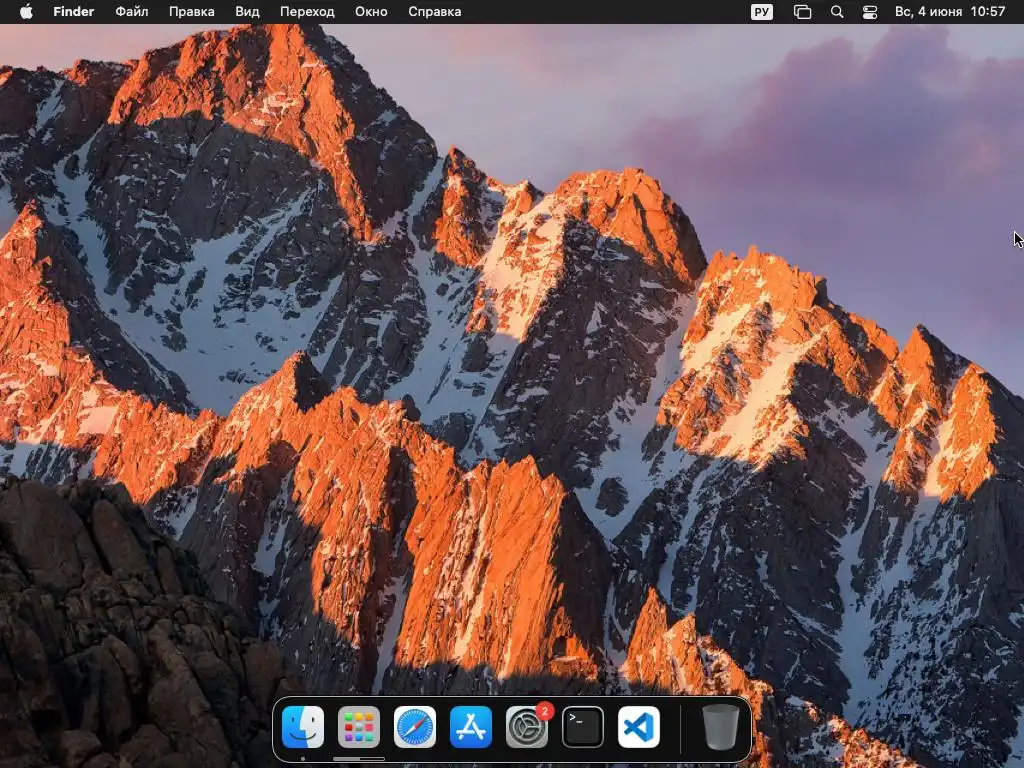Click the date and time Вс, 4 июня 10:57
The image size is (1024, 768).
pyautogui.click(x=950, y=12)
